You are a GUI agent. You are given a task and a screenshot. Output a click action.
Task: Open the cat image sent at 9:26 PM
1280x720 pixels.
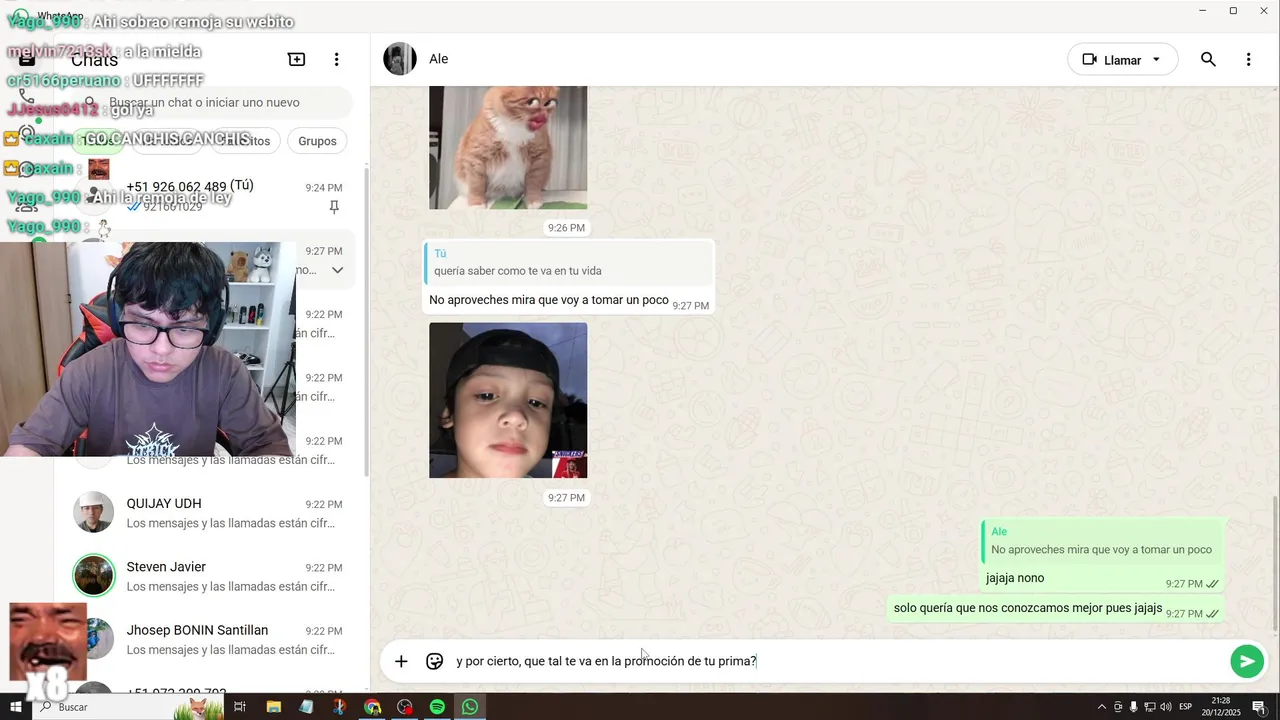pos(508,147)
